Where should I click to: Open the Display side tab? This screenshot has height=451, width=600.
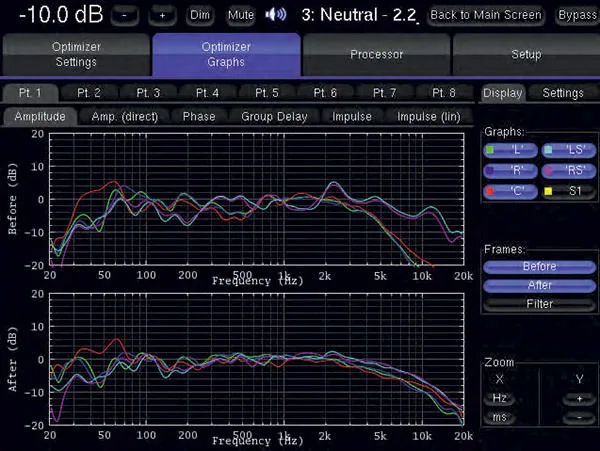pos(502,93)
